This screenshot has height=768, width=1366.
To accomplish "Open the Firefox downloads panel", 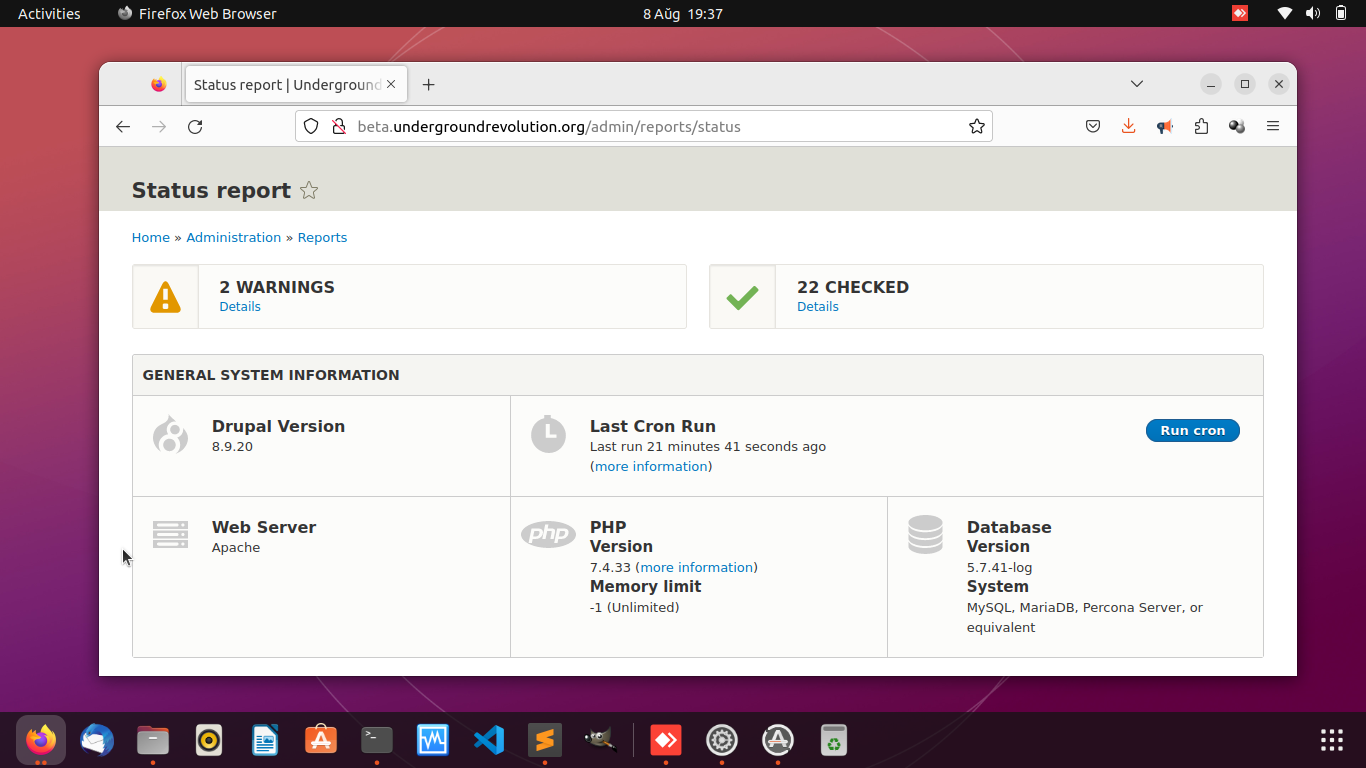I will pyautogui.click(x=1129, y=127).
